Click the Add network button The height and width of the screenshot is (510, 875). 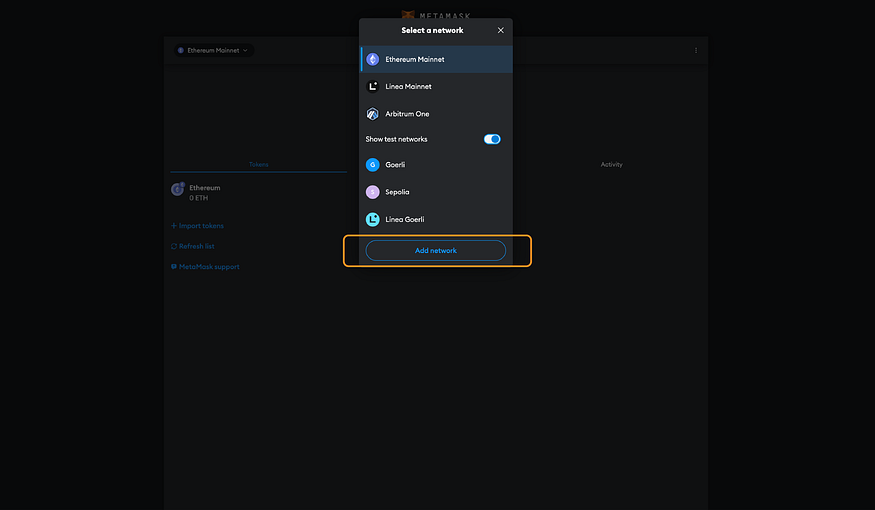(x=436, y=251)
